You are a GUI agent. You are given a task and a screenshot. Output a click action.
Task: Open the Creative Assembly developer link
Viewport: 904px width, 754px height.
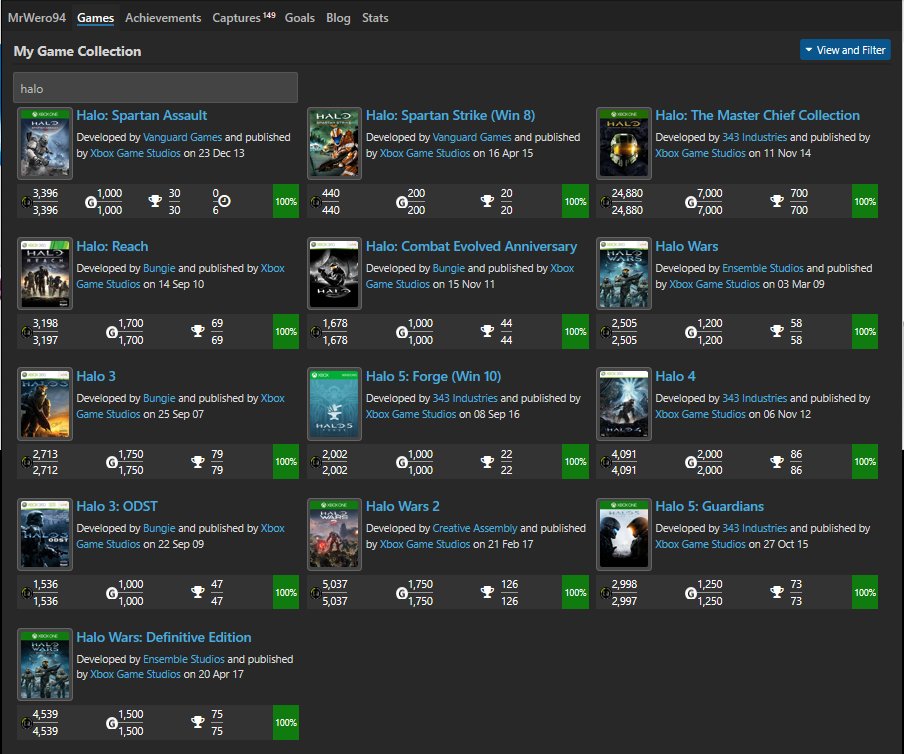tap(475, 528)
